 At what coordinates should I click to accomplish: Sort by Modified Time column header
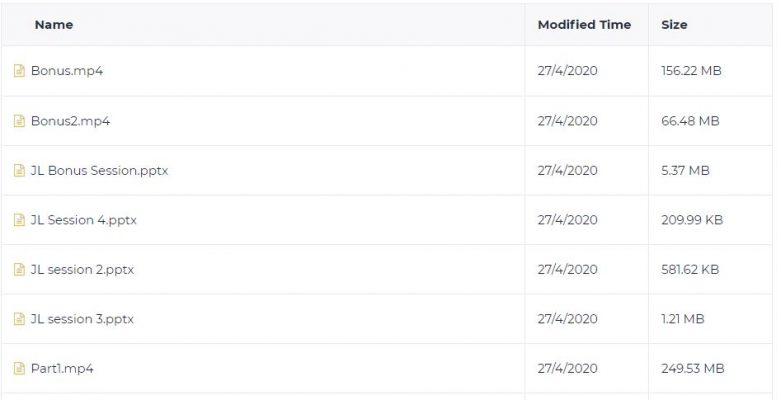[584, 24]
